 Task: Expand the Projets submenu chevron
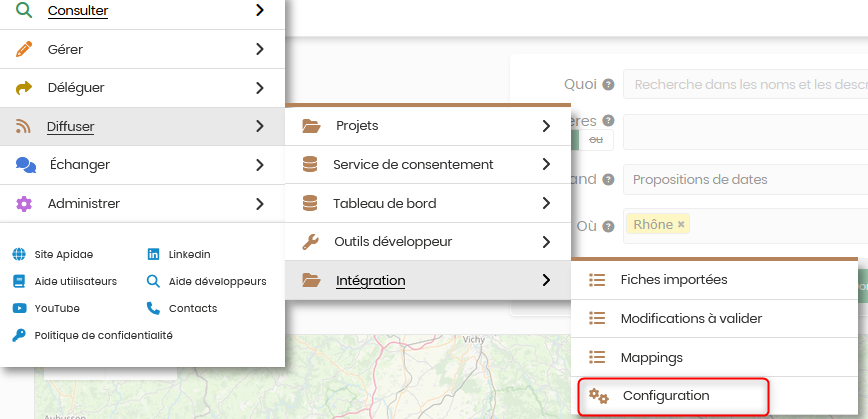[x=546, y=126]
